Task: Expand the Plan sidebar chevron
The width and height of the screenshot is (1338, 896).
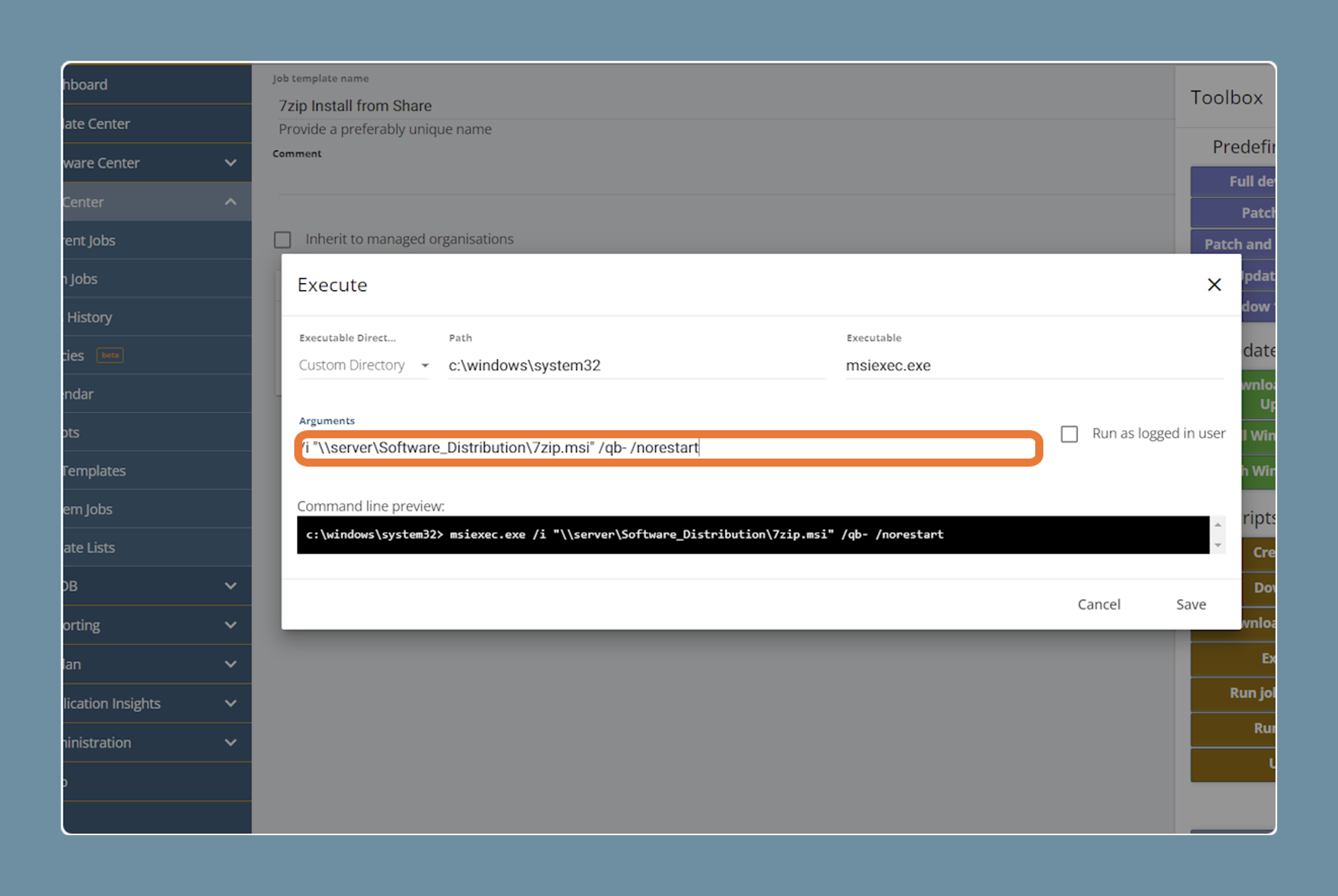Action: tap(231, 664)
